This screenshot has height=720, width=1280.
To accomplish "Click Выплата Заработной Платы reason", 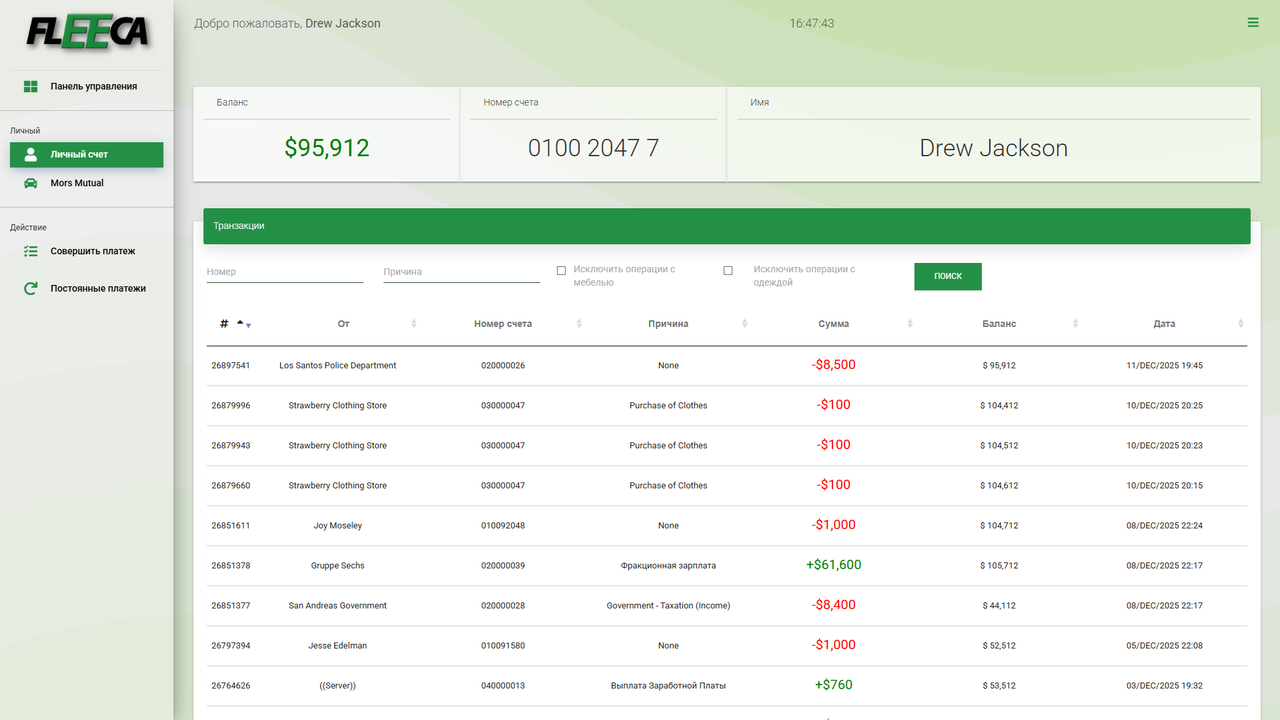I will tap(668, 686).
